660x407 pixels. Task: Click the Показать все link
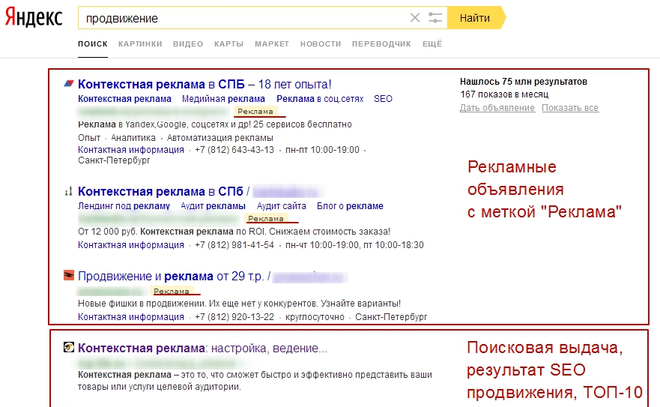pyautogui.click(x=570, y=108)
